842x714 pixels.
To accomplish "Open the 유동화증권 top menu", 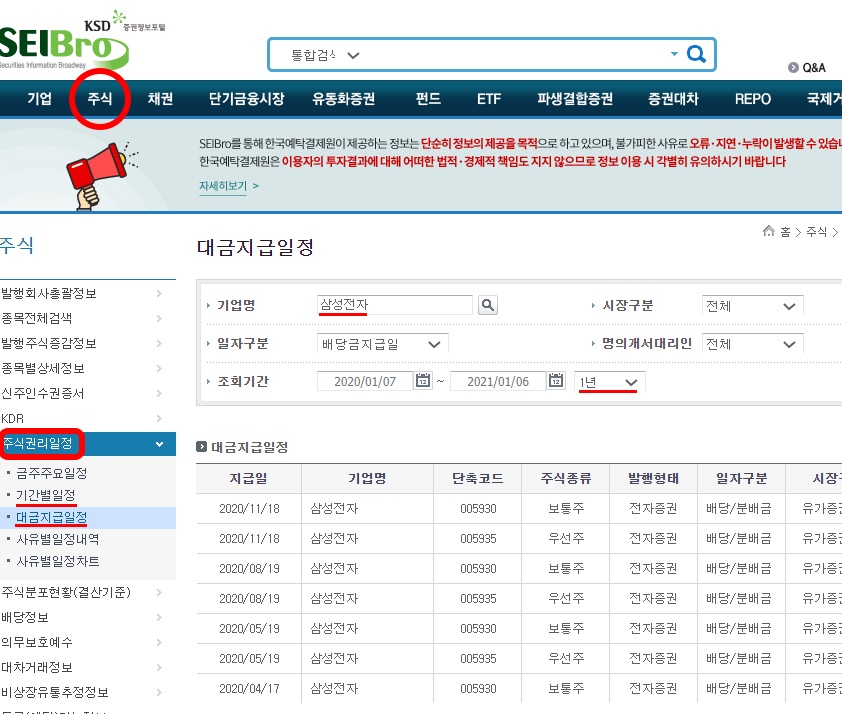I will pyautogui.click(x=344, y=99).
